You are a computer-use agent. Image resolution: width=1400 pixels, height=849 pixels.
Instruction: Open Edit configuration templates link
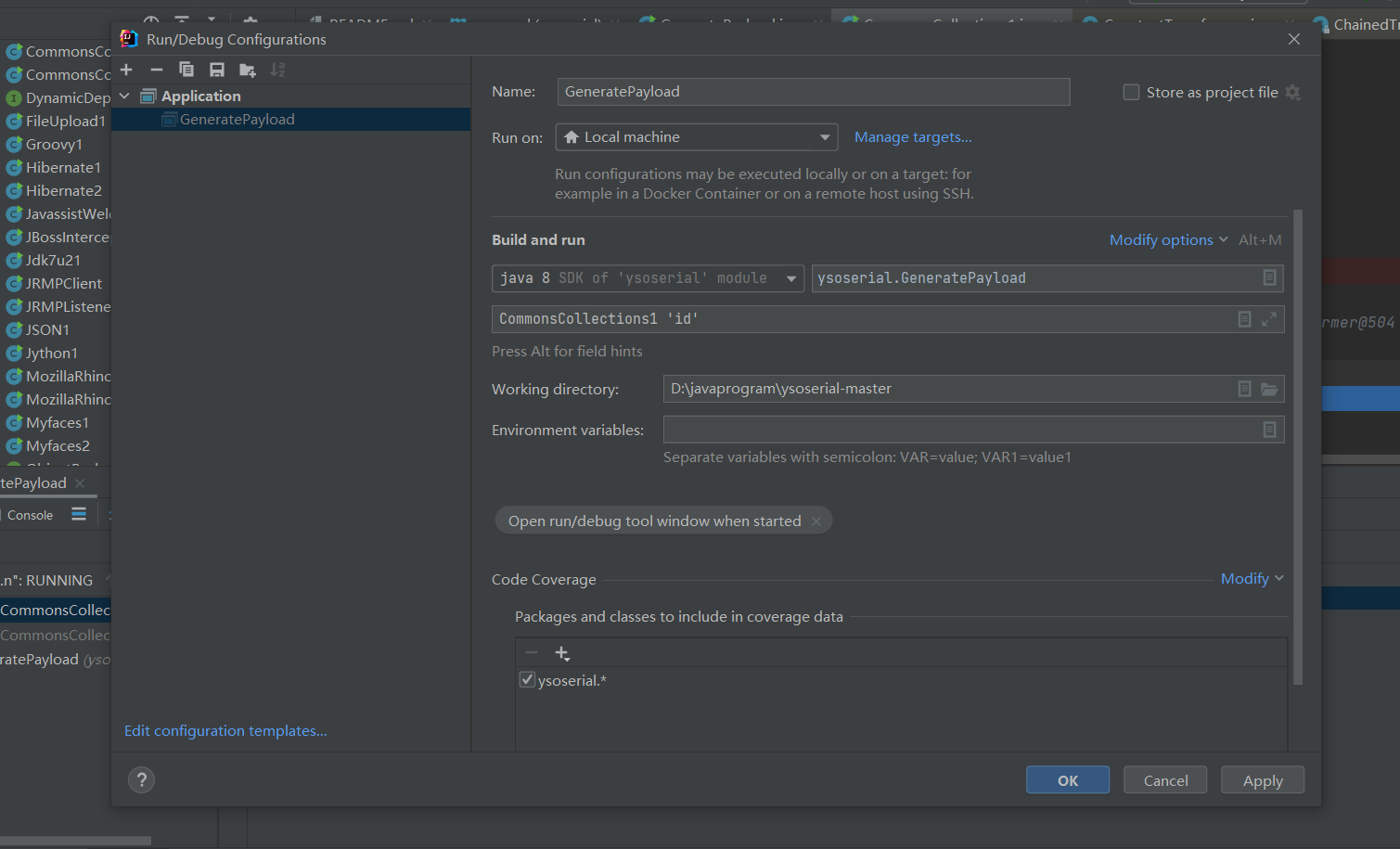[225, 731]
